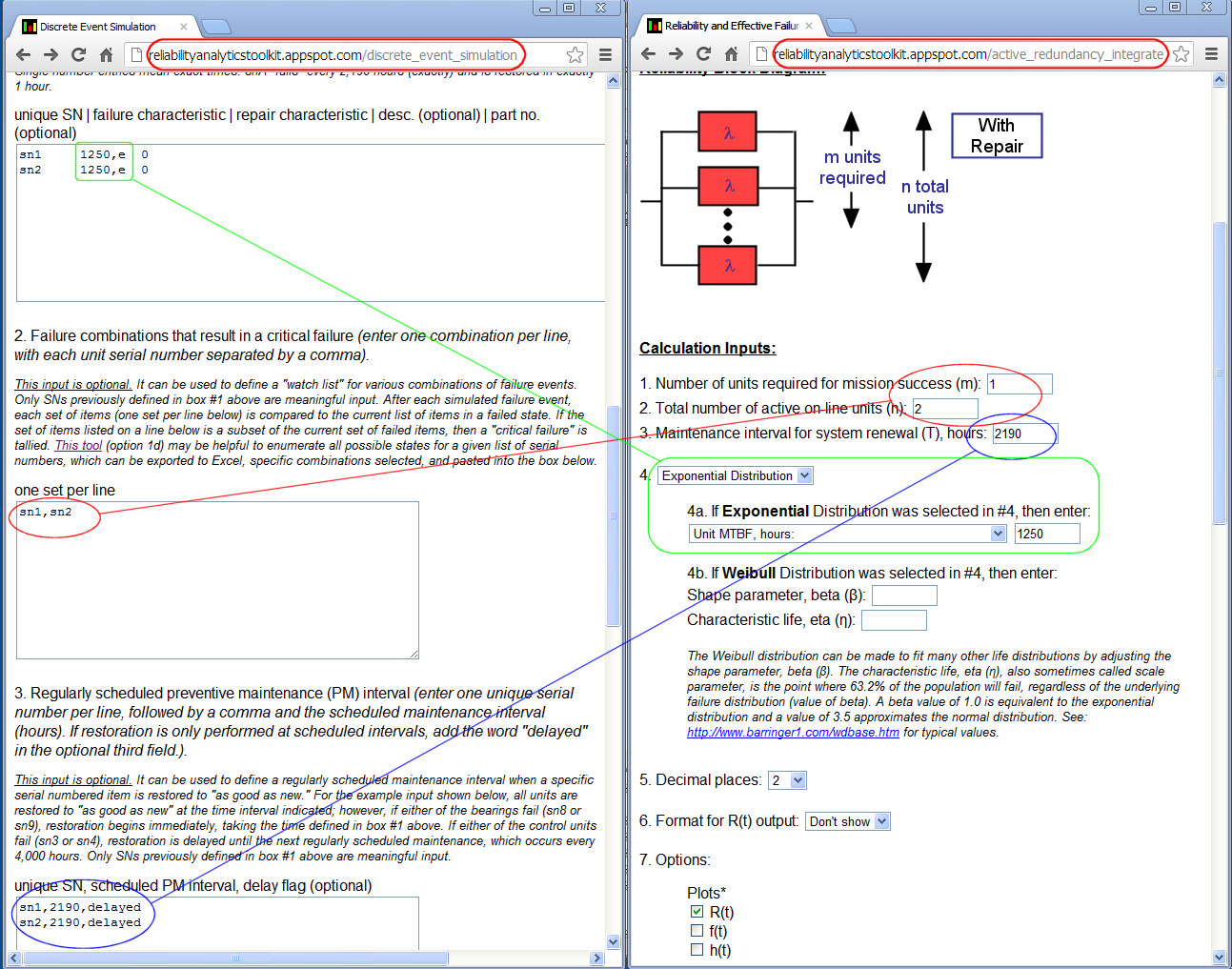This screenshot has width=1232, height=969.
Task: Click left window's vertical scrollbar thumb
Action: [x=613, y=515]
